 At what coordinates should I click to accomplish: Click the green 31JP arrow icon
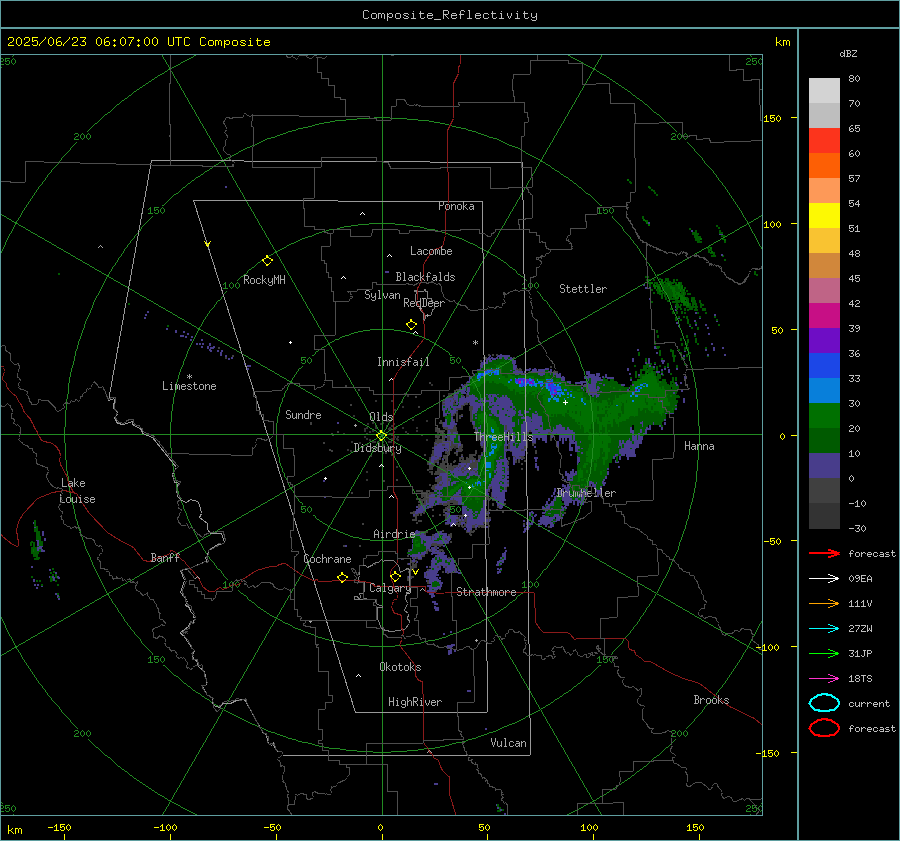tap(824, 653)
